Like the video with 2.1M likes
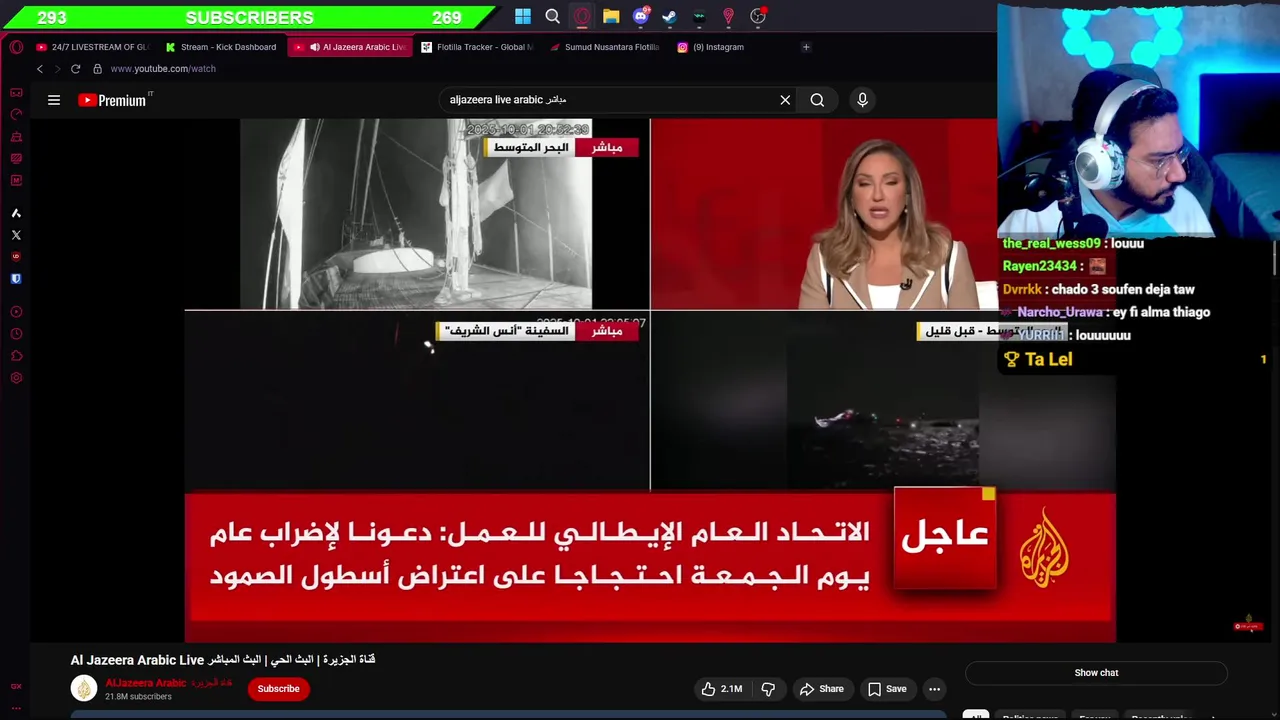The image size is (1280, 720). pyautogui.click(x=722, y=689)
